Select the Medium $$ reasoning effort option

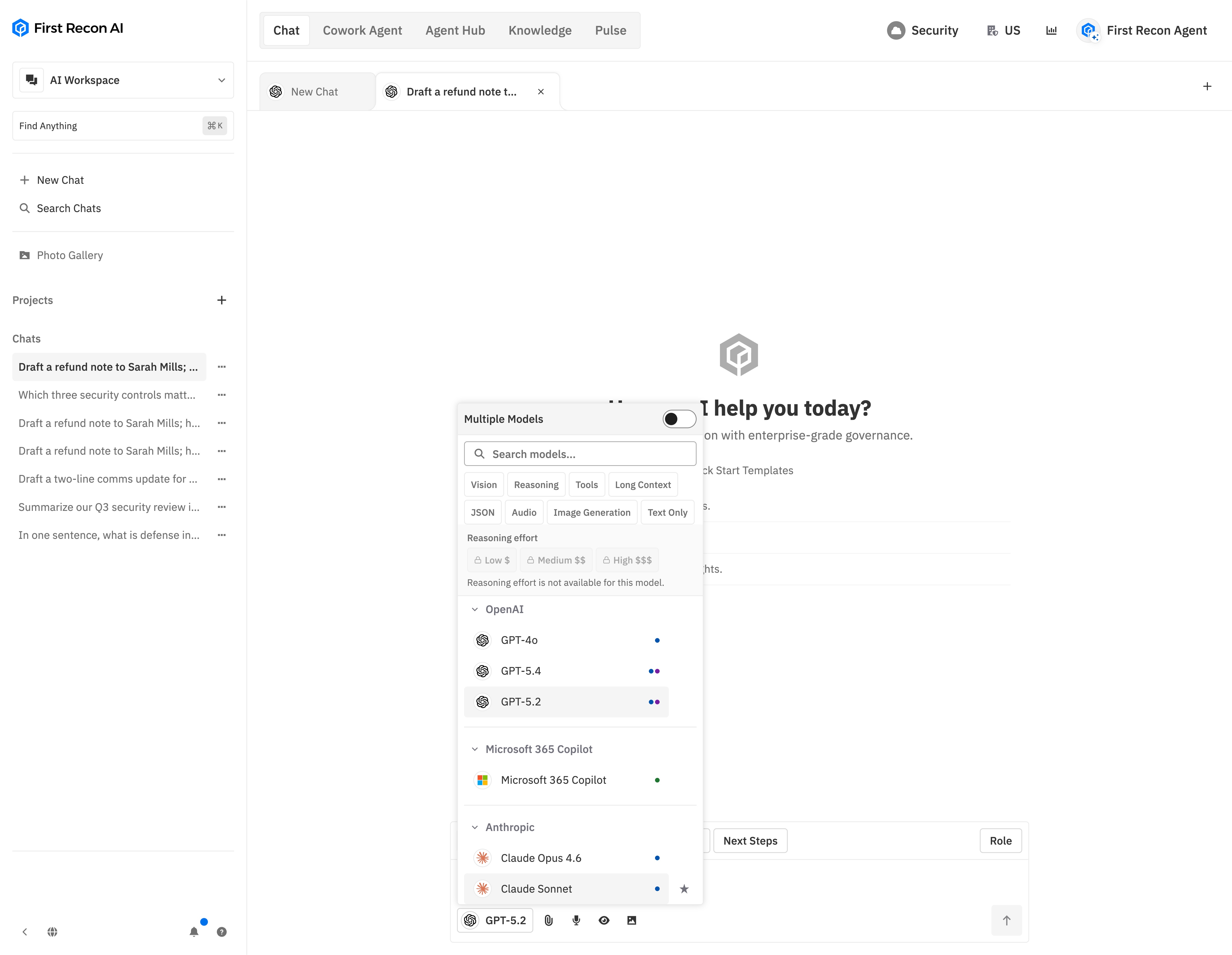(556, 560)
